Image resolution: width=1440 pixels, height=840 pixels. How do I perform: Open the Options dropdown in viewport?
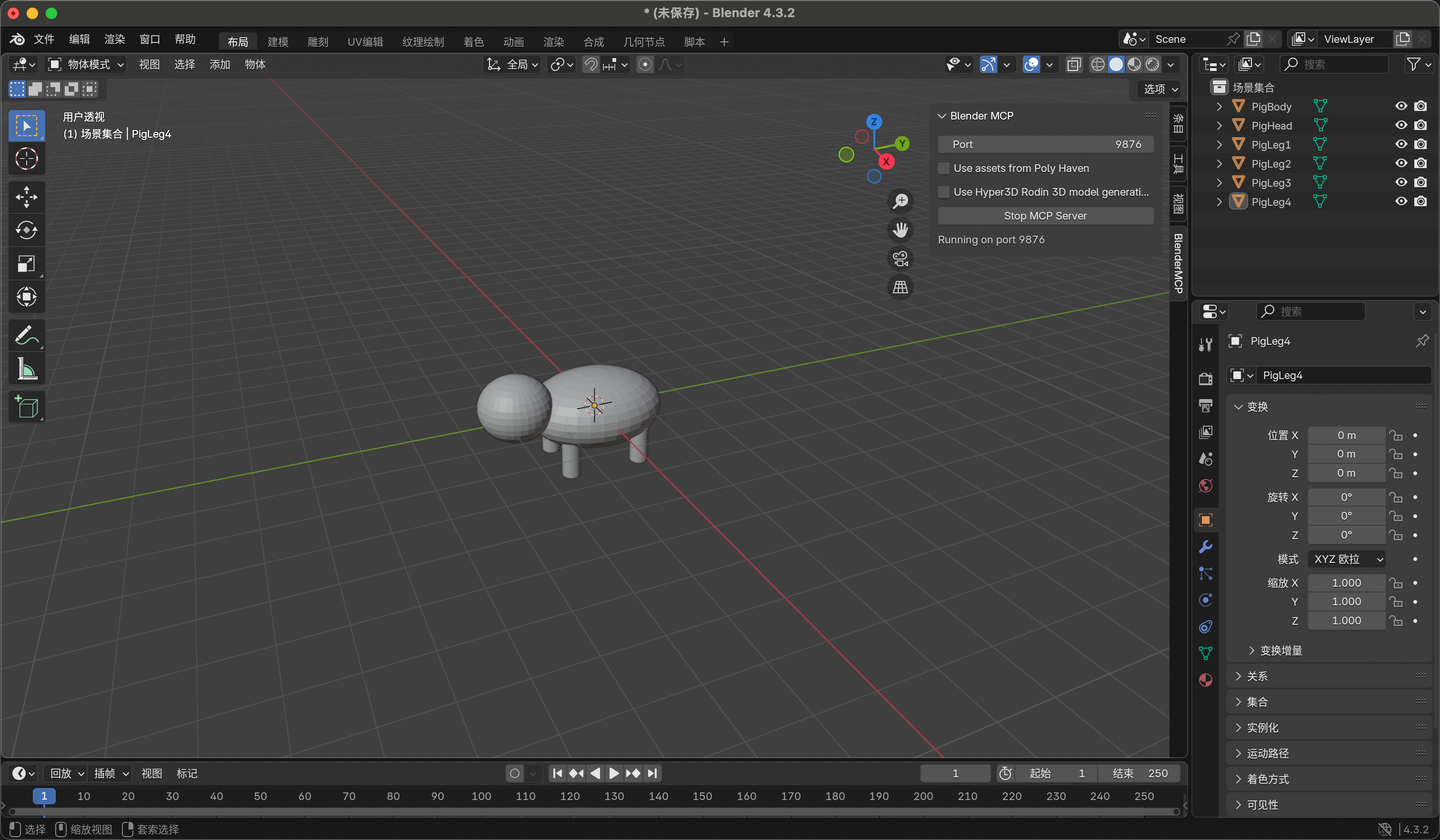click(x=1160, y=89)
